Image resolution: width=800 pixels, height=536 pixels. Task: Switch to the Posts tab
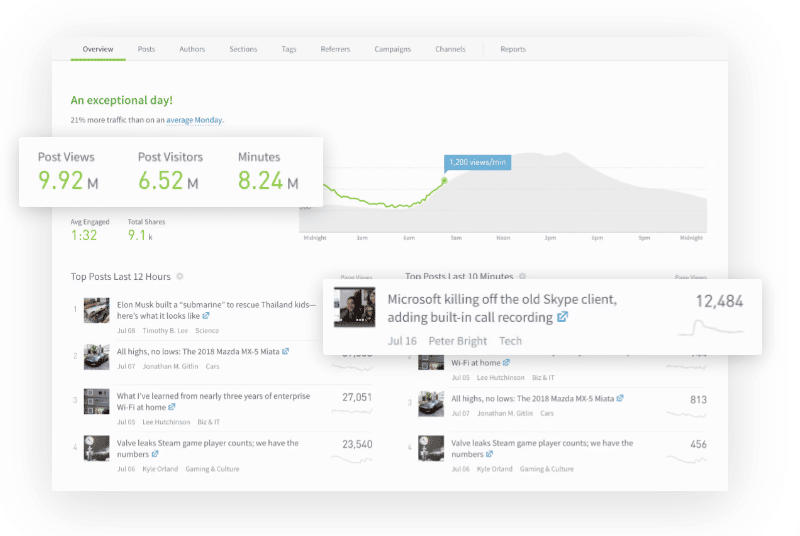pyautogui.click(x=146, y=49)
